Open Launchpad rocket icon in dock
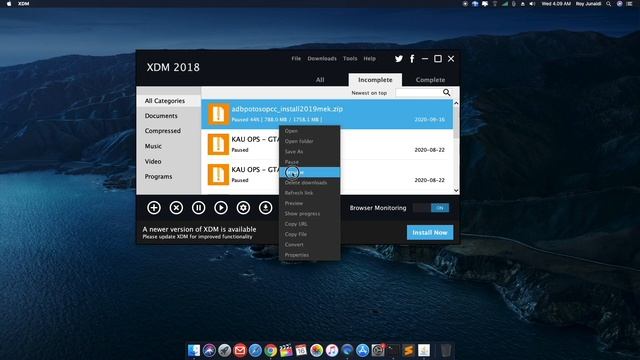Image resolution: width=640 pixels, height=360 pixels. [224, 350]
